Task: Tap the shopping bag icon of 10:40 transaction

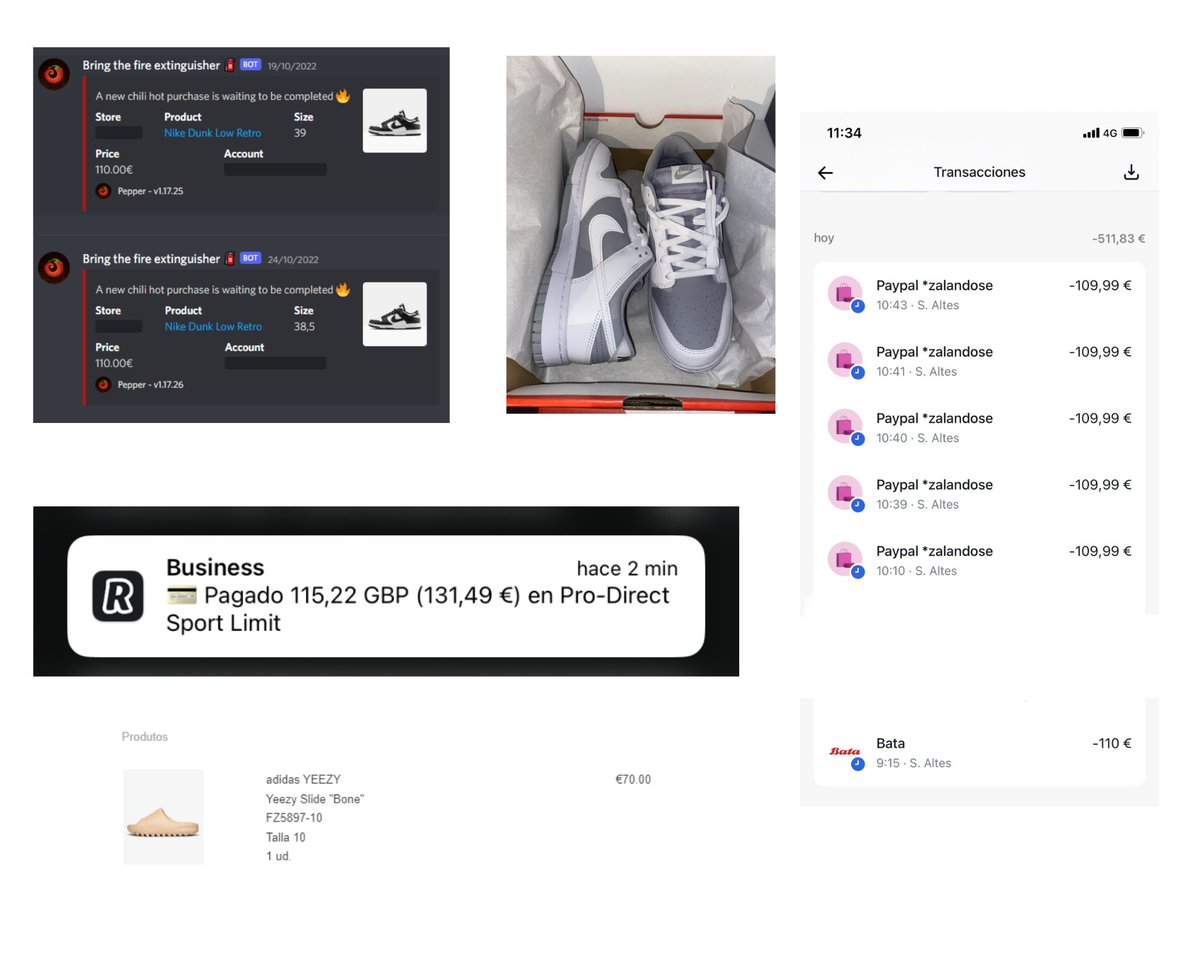Action: [845, 426]
